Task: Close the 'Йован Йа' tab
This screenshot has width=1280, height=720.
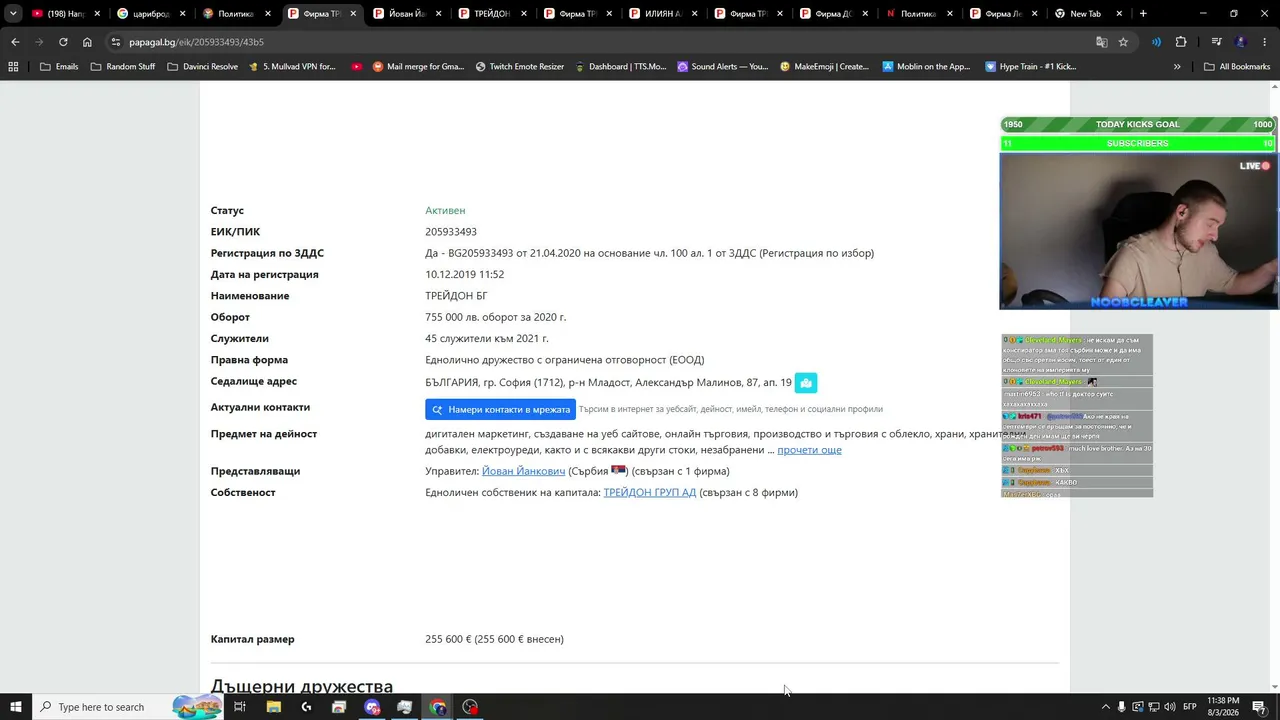Action: point(438,14)
